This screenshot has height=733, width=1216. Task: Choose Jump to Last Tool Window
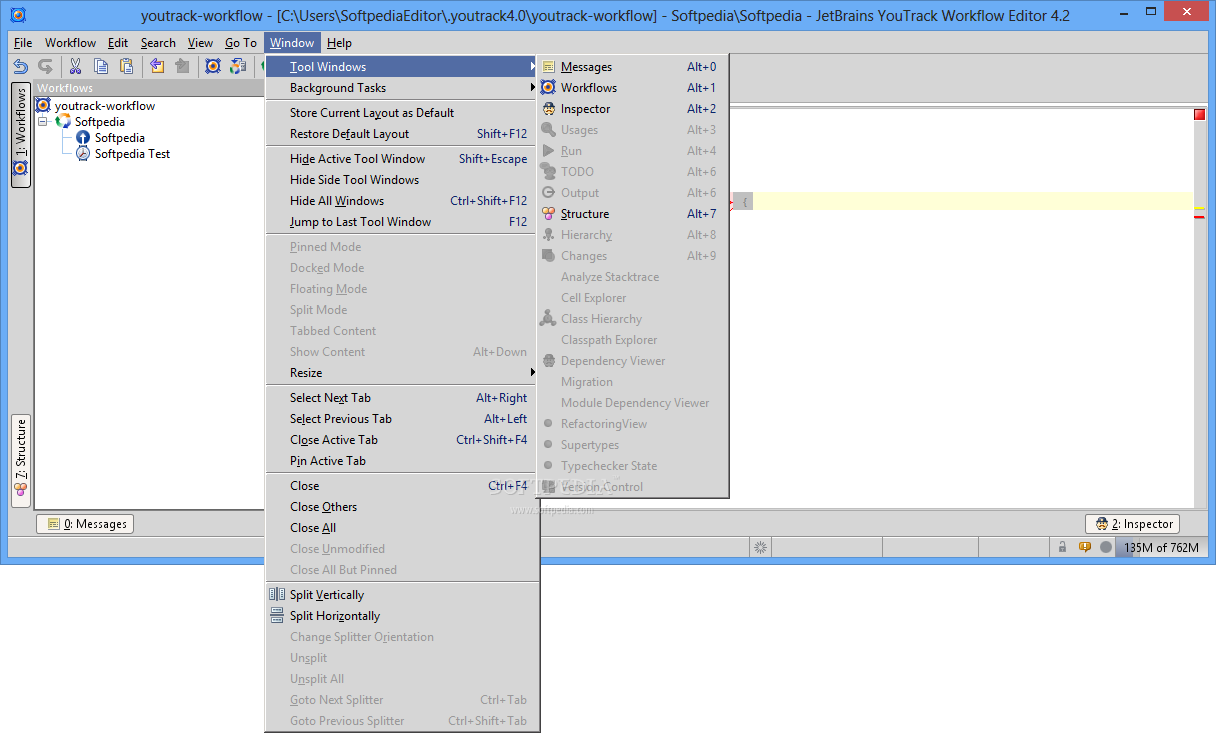tap(402, 222)
